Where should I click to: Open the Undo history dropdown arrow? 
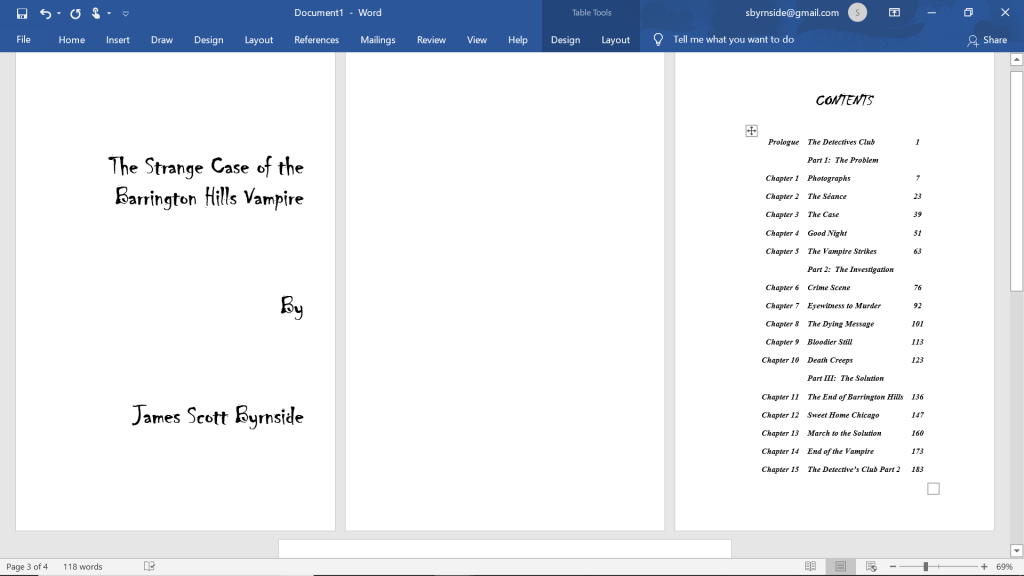(59, 14)
